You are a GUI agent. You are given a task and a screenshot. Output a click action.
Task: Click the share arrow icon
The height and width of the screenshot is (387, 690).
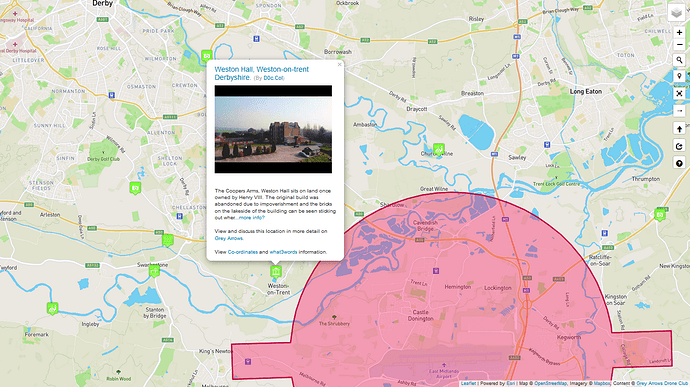coord(679,146)
